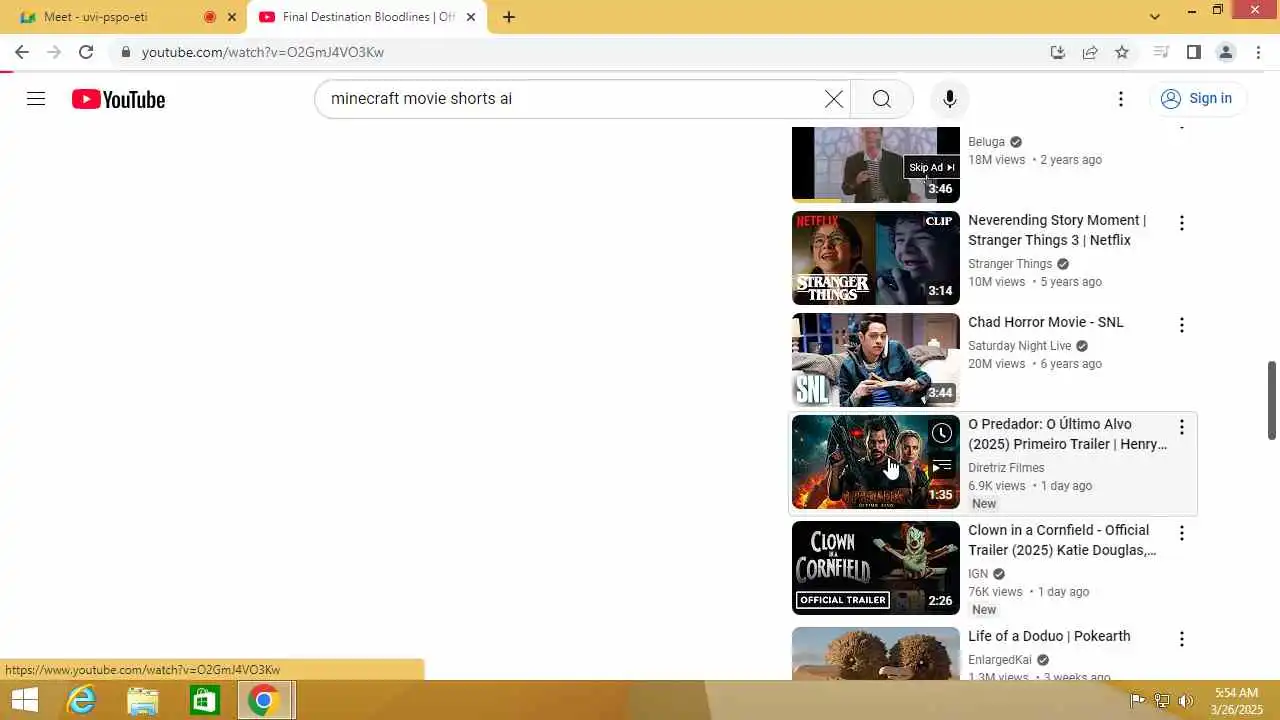Go to YouTube home via logo
The width and height of the screenshot is (1280, 720).
(118, 99)
